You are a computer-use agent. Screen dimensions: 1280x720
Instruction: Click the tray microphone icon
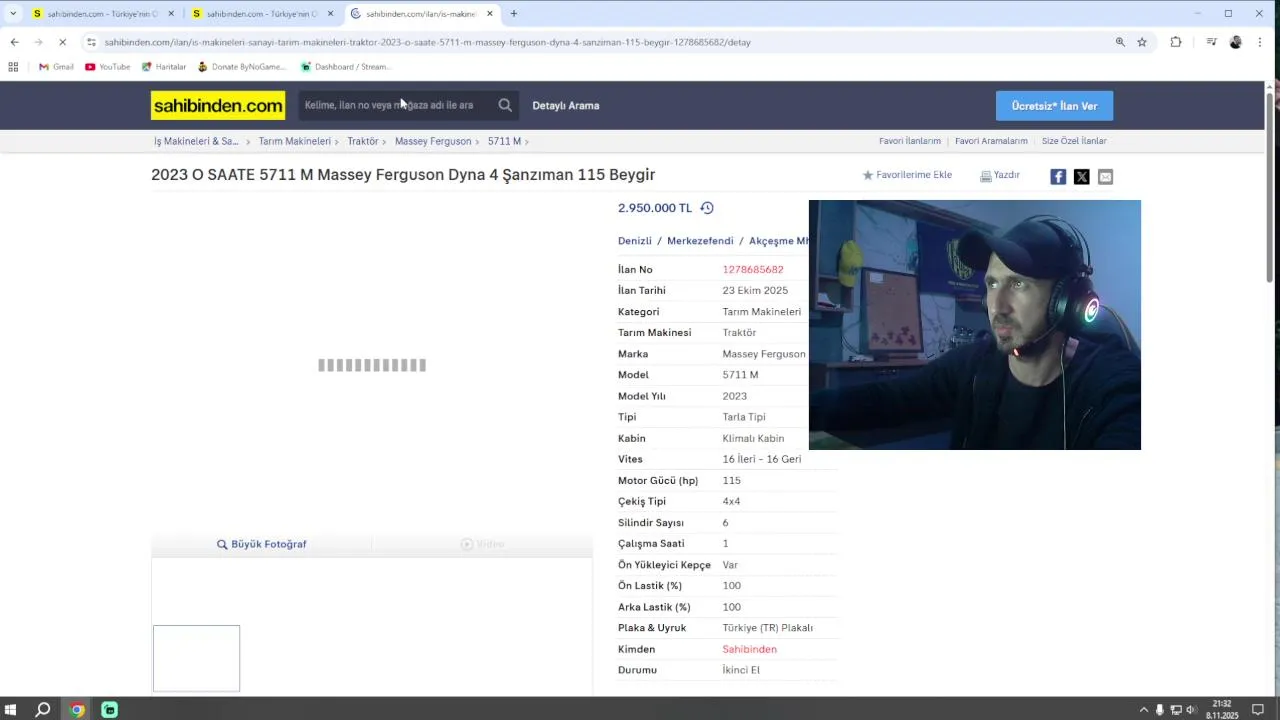click(1160, 710)
